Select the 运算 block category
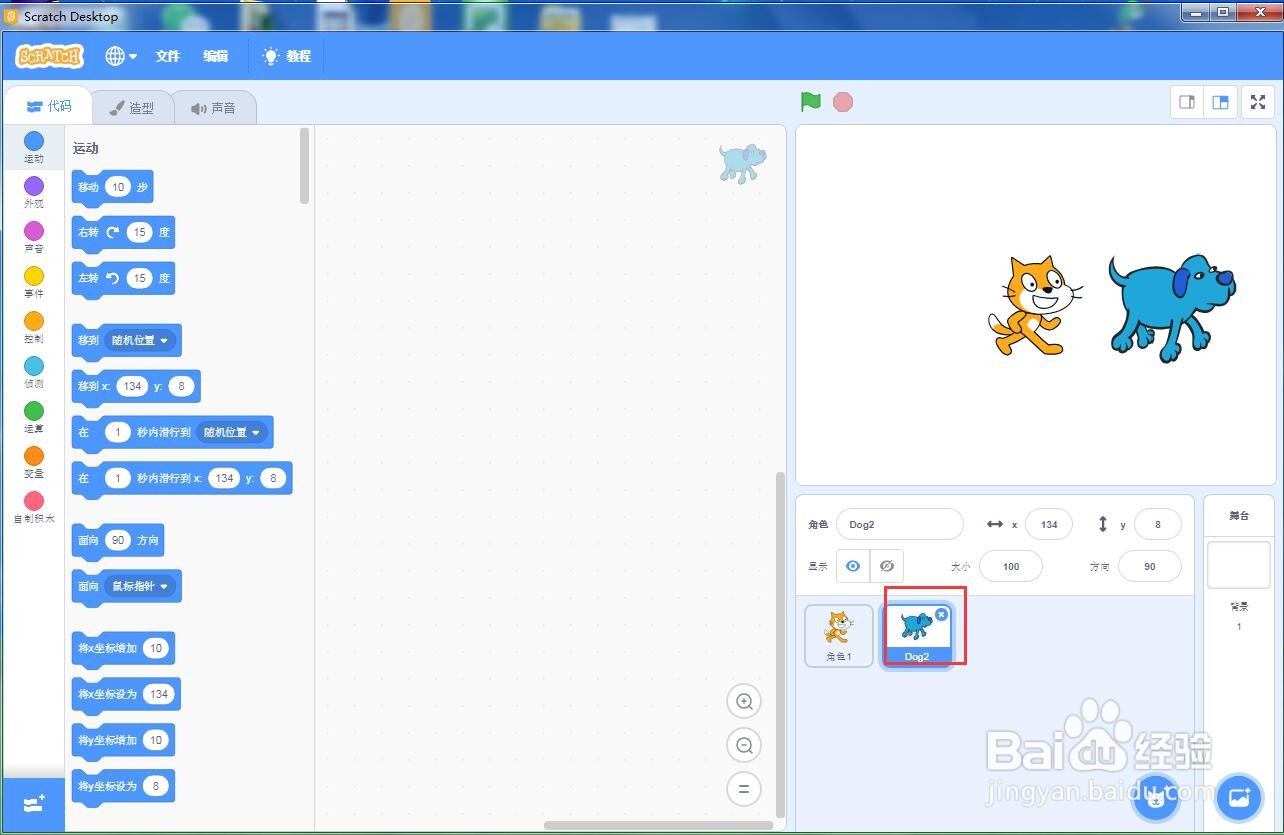 click(x=34, y=417)
